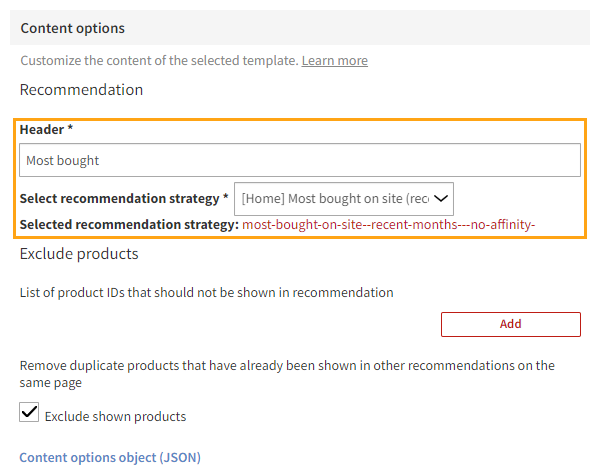Click the 'Most bought' text in Header field

pyautogui.click(x=63, y=160)
